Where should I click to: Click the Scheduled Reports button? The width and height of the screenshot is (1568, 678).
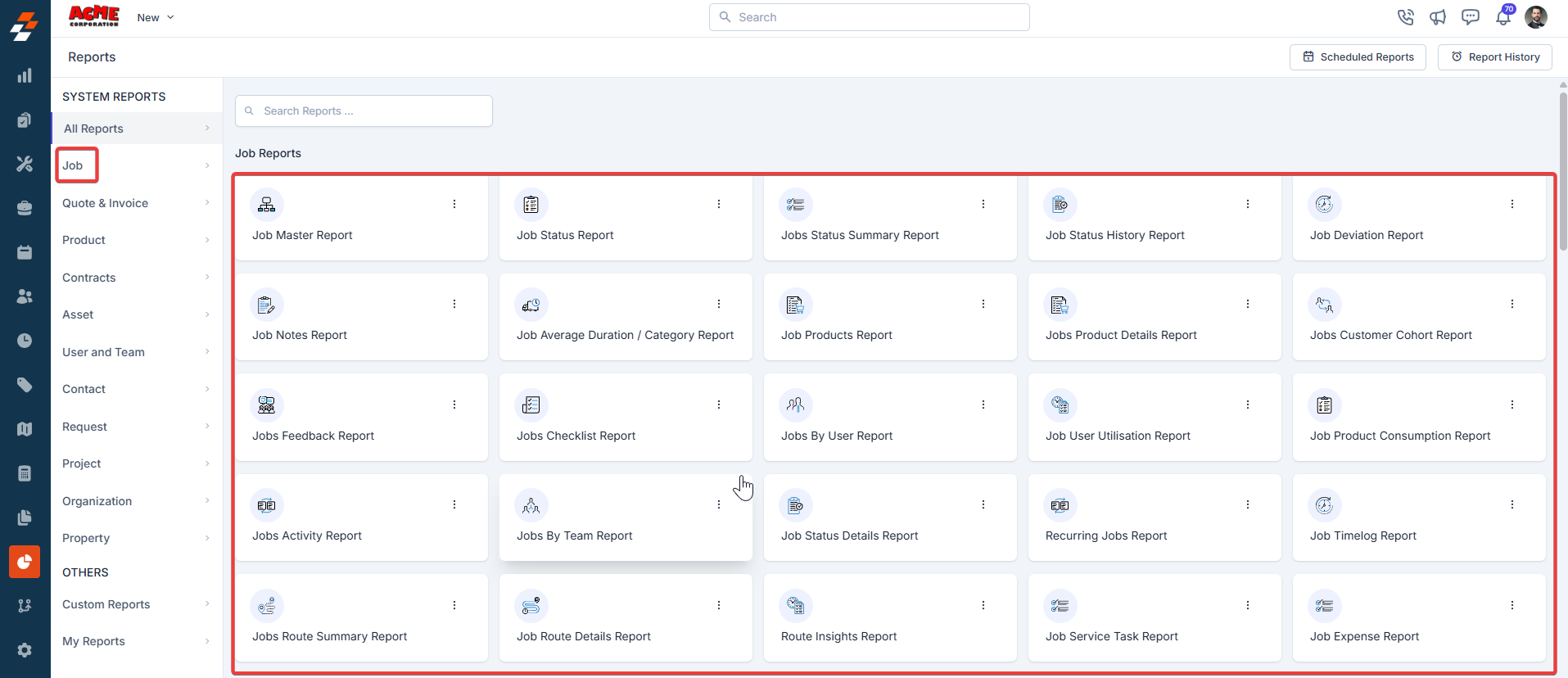click(x=1358, y=57)
